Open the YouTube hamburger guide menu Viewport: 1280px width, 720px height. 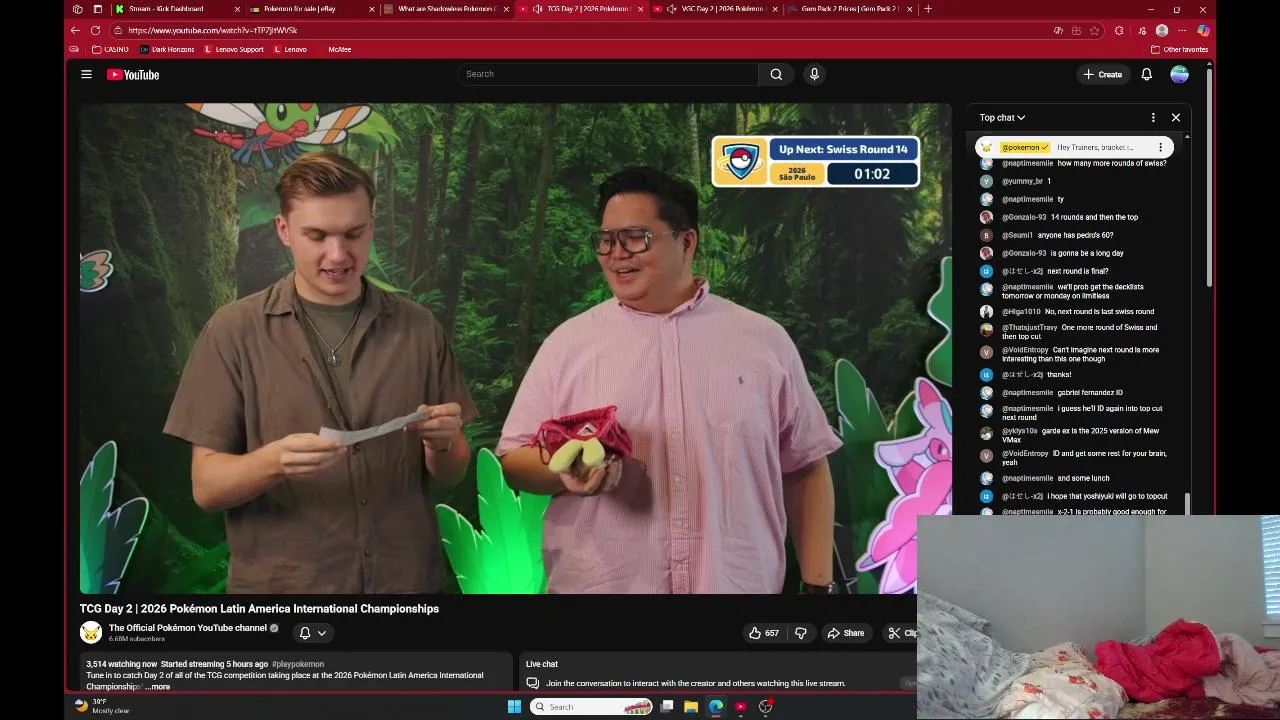click(86, 74)
